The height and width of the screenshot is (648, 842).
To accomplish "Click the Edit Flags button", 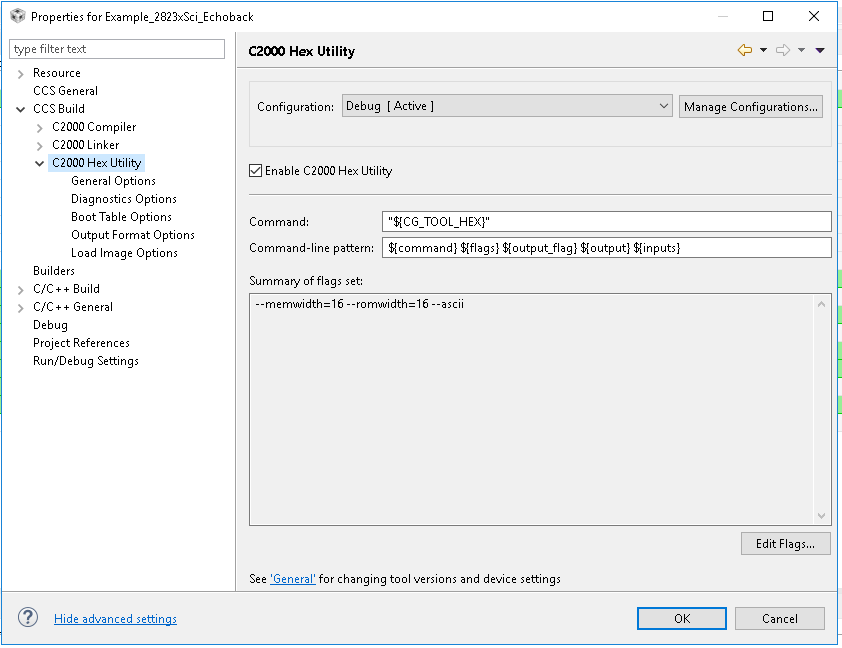I will (785, 544).
